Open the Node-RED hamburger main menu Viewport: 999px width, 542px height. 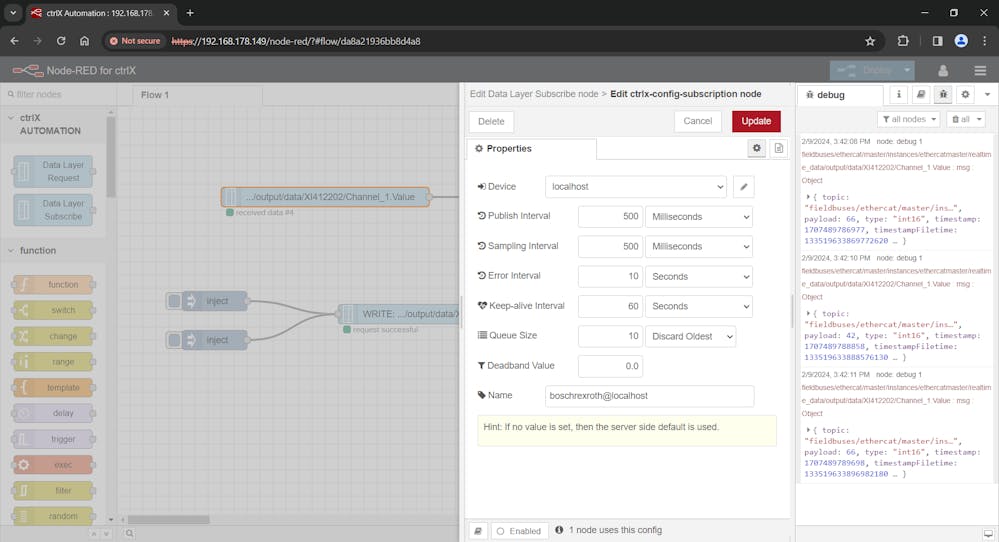point(979,70)
